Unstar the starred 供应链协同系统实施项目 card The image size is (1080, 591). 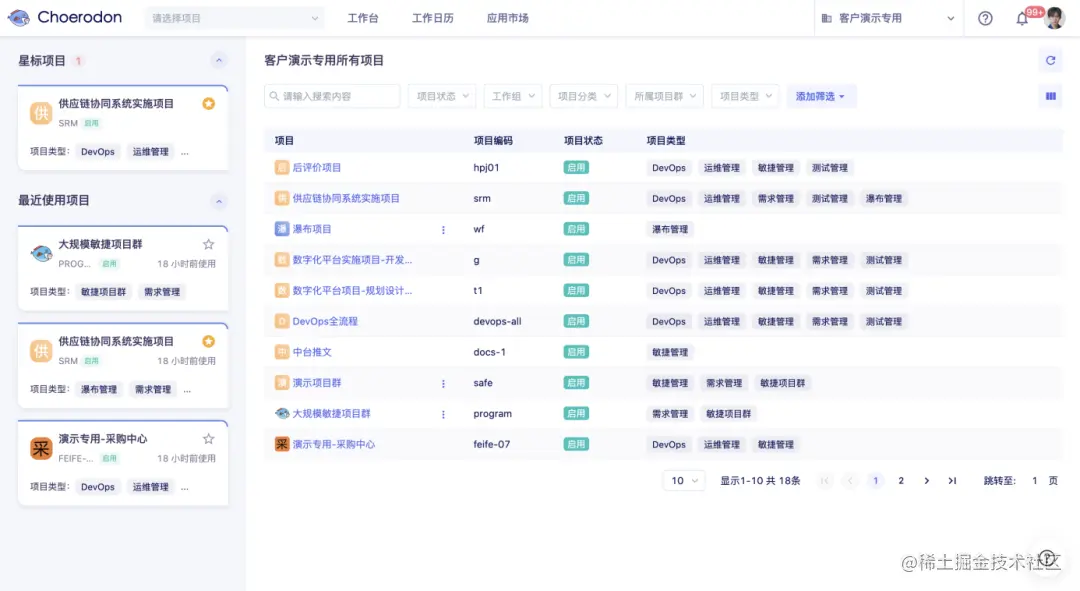pyautogui.click(x=209, y=103)
